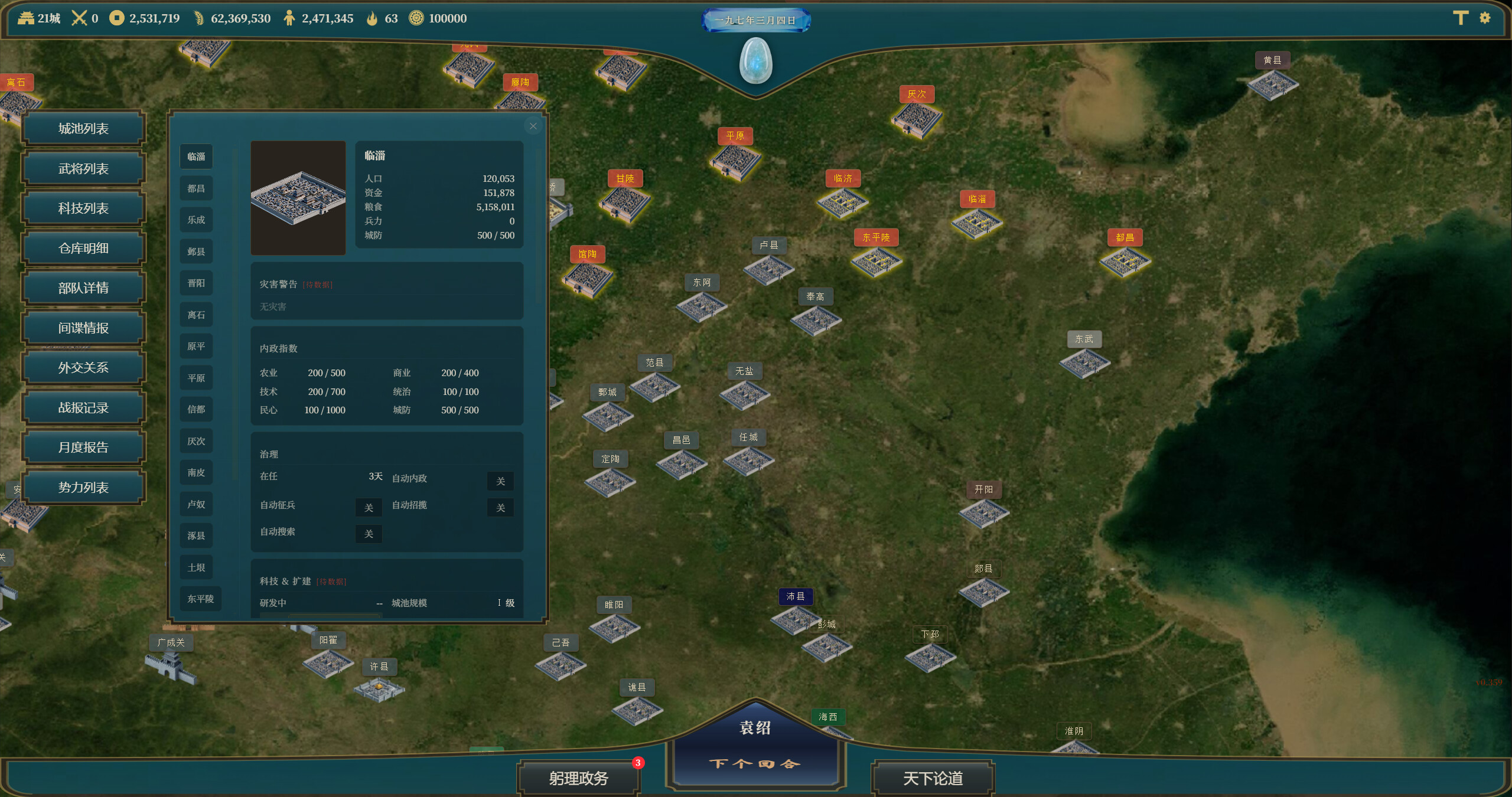The height and width of the screenshot is (797, 1512).
Task: Select the 开阳 city icon on map
Action: (984, 514)
